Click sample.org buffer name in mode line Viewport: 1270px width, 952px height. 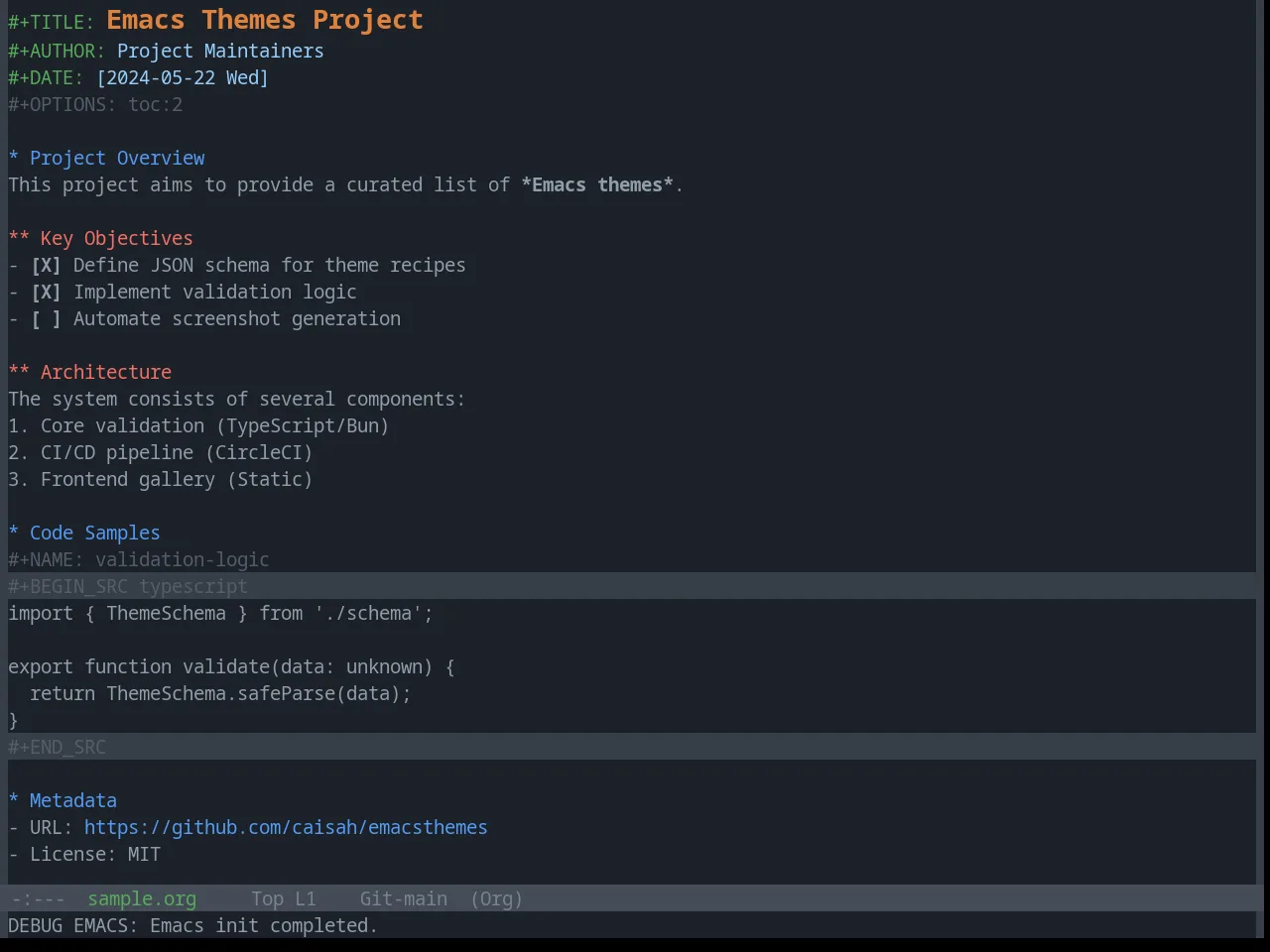pos(142,898)
